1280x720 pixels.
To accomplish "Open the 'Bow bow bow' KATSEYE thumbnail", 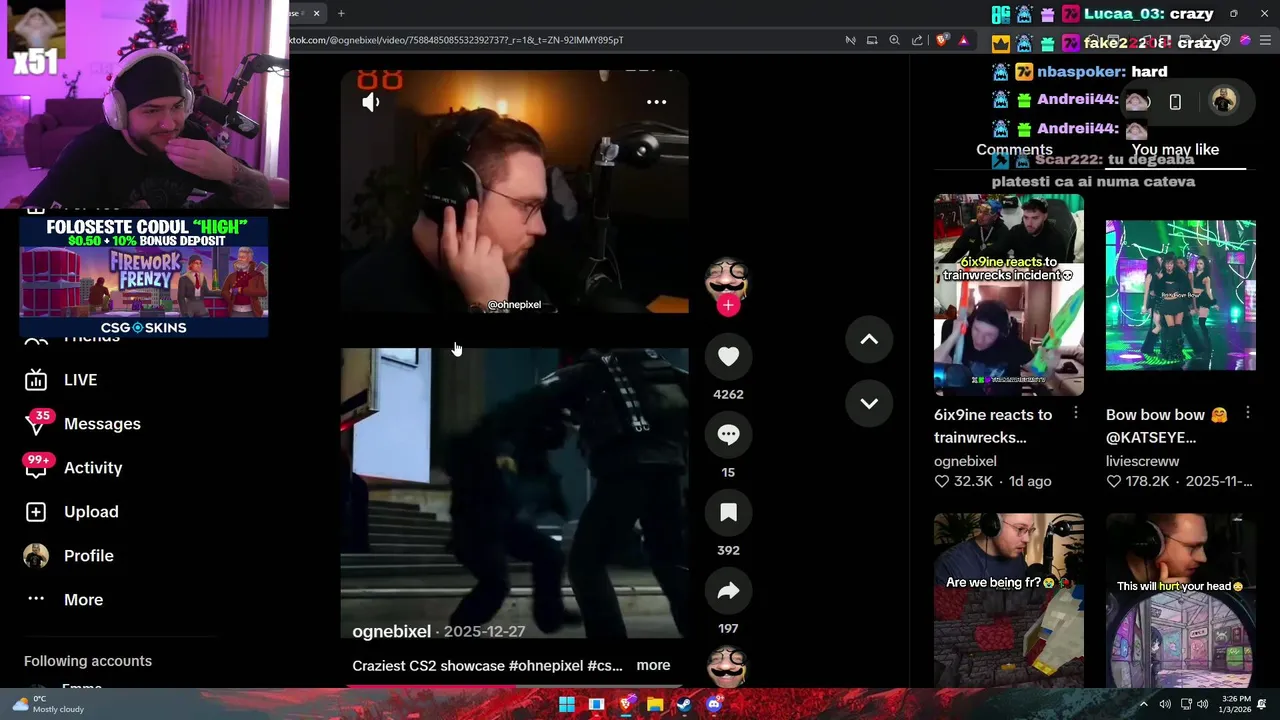I will pos(1180,296).
